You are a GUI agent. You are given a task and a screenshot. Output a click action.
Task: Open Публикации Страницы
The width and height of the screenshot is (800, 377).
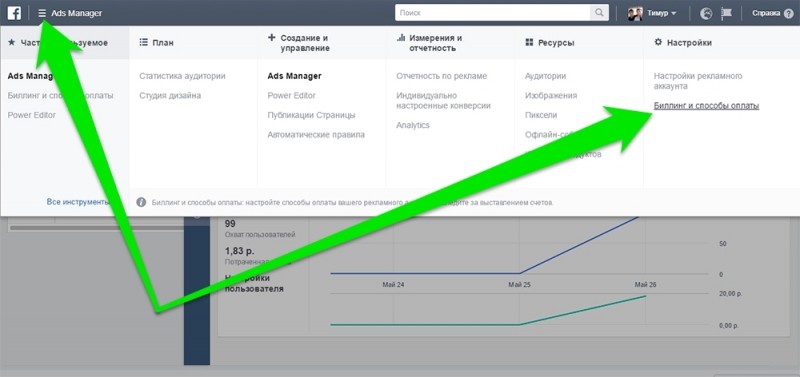(311, 115)
